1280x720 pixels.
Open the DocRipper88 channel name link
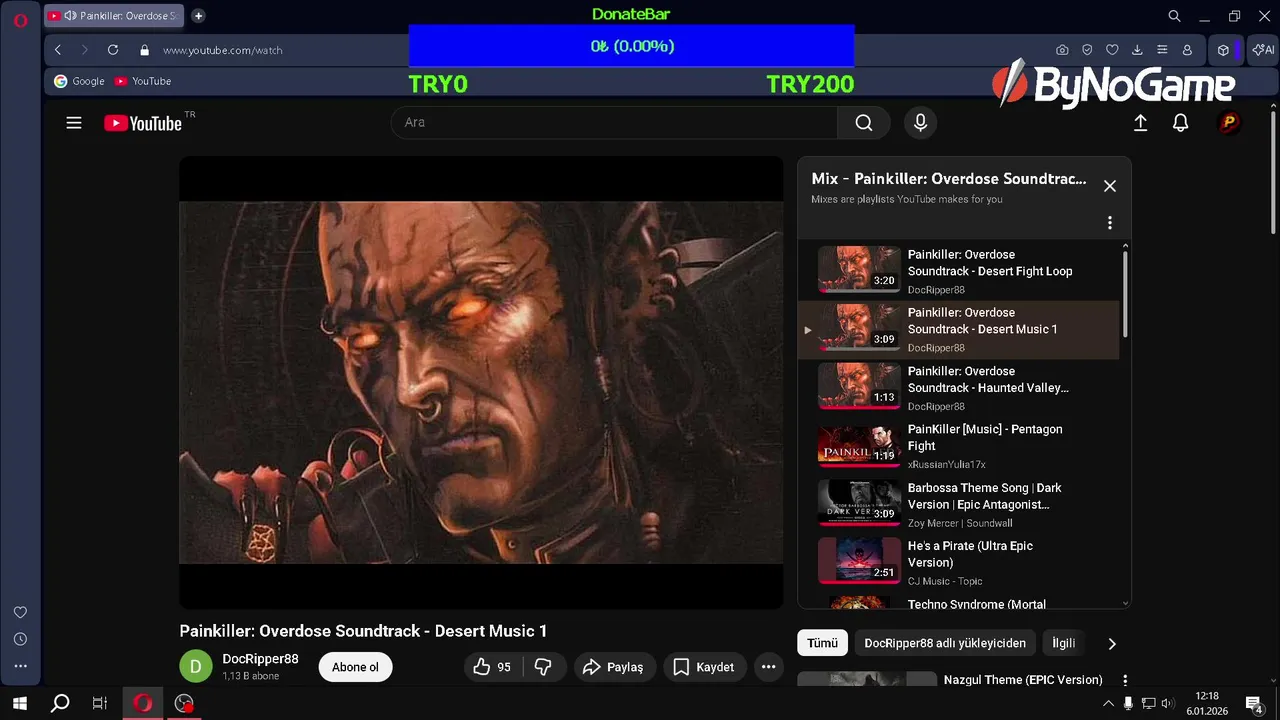260,659
